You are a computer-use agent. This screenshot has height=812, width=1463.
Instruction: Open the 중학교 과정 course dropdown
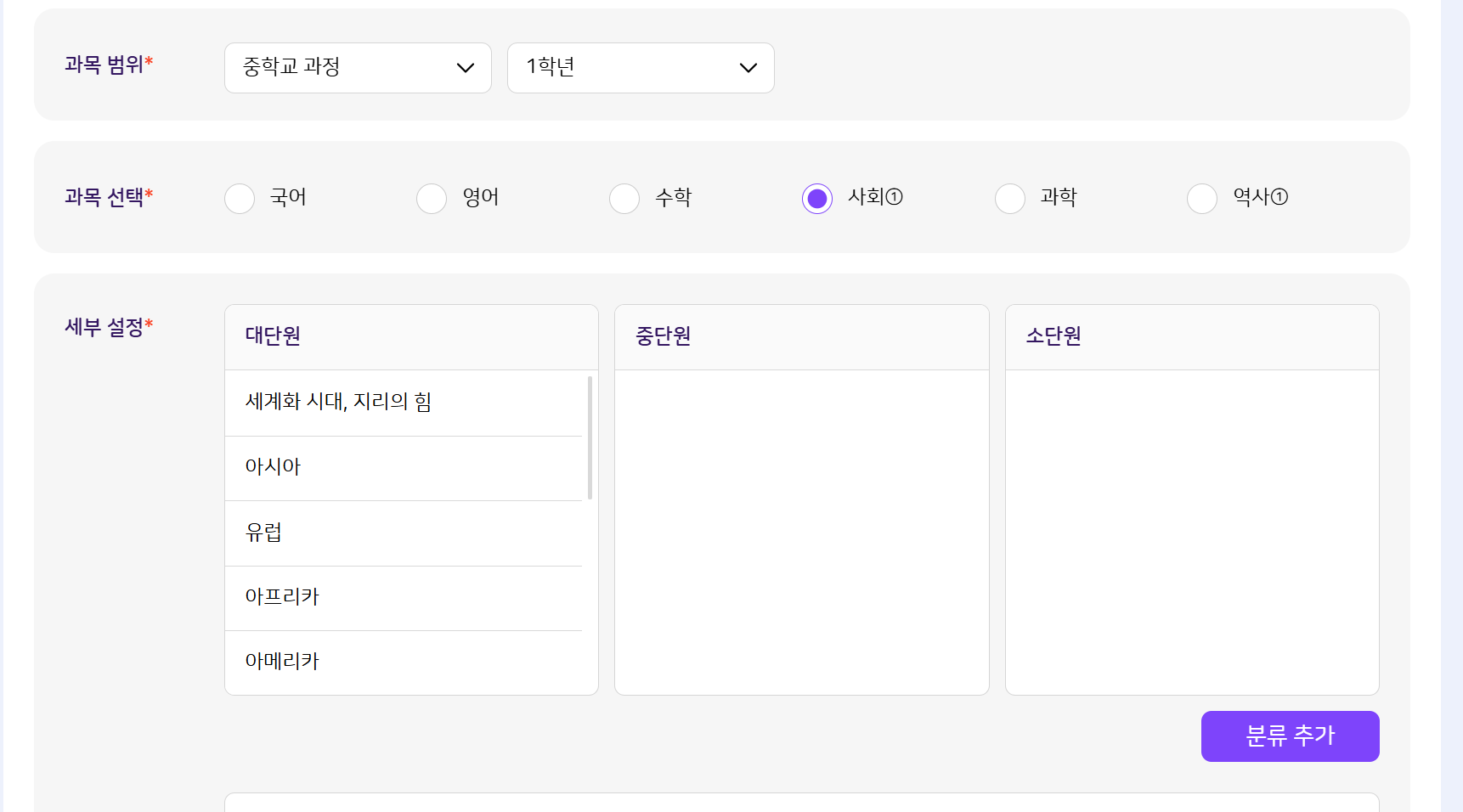pyautogui.click(x=358, y=68)
